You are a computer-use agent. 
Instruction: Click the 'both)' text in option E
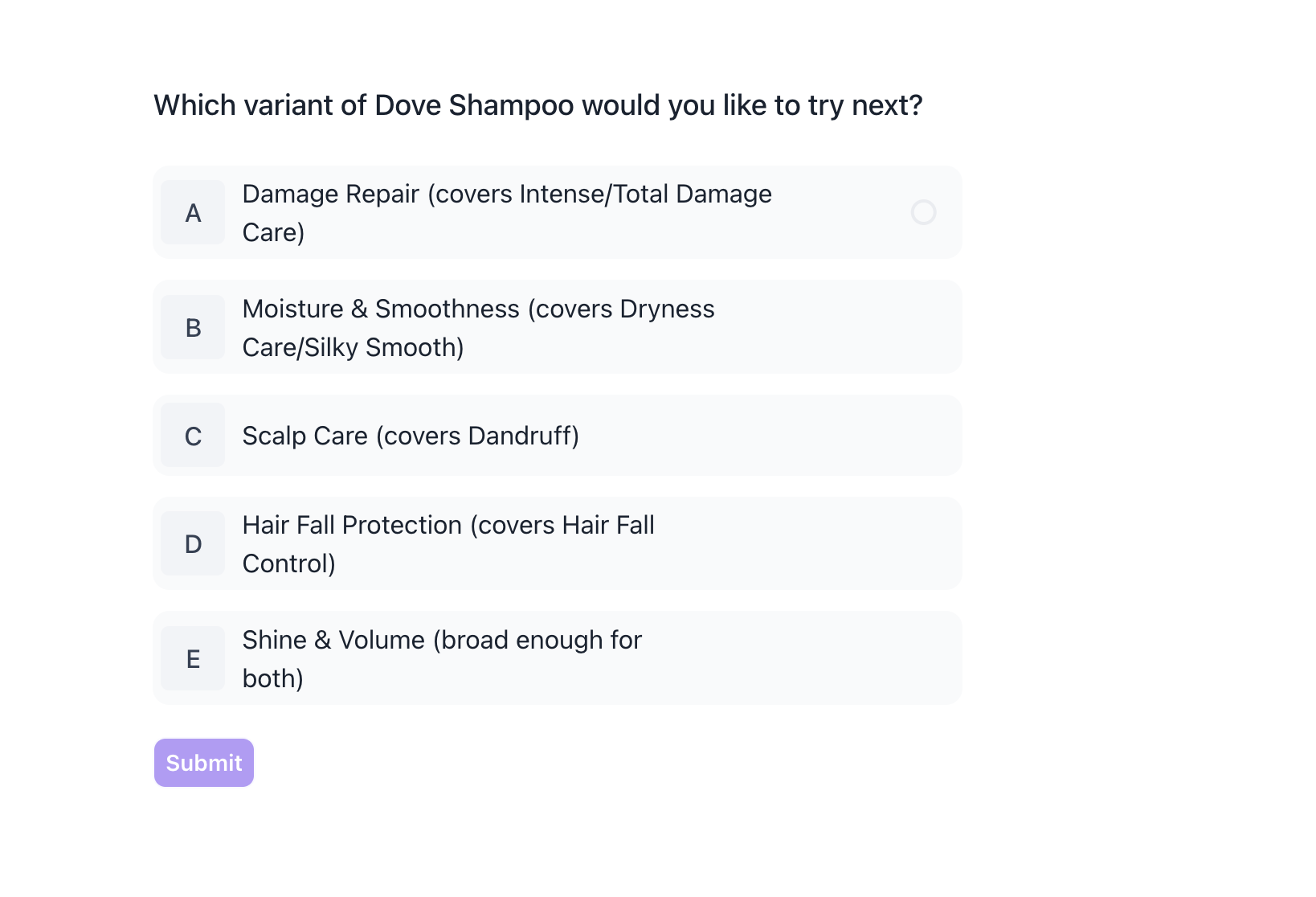[x=272, y=679]
